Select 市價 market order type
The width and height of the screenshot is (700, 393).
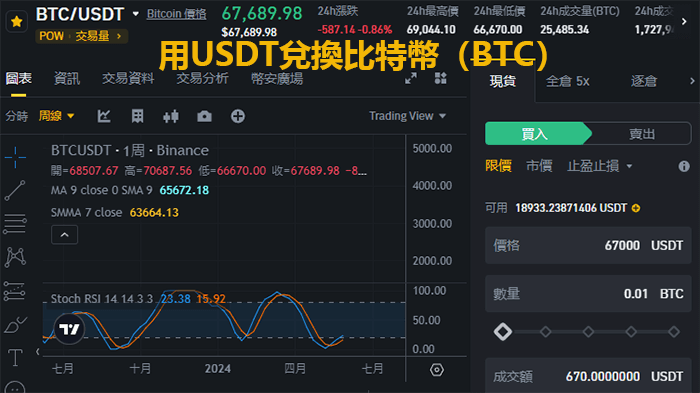(539, 166)
